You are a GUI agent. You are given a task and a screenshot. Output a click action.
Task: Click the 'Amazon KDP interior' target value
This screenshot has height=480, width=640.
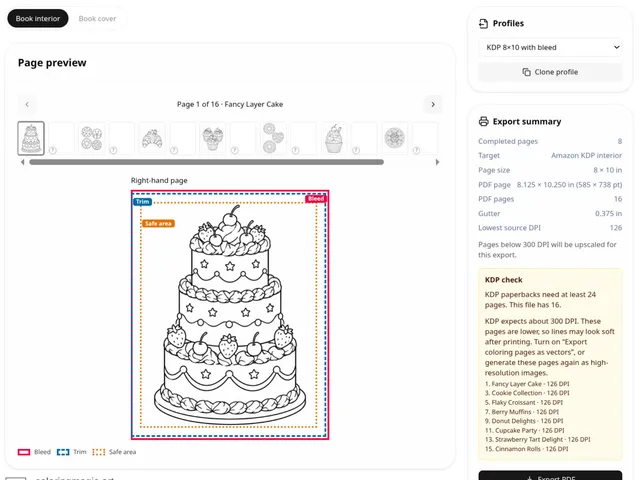click(587, 156)
